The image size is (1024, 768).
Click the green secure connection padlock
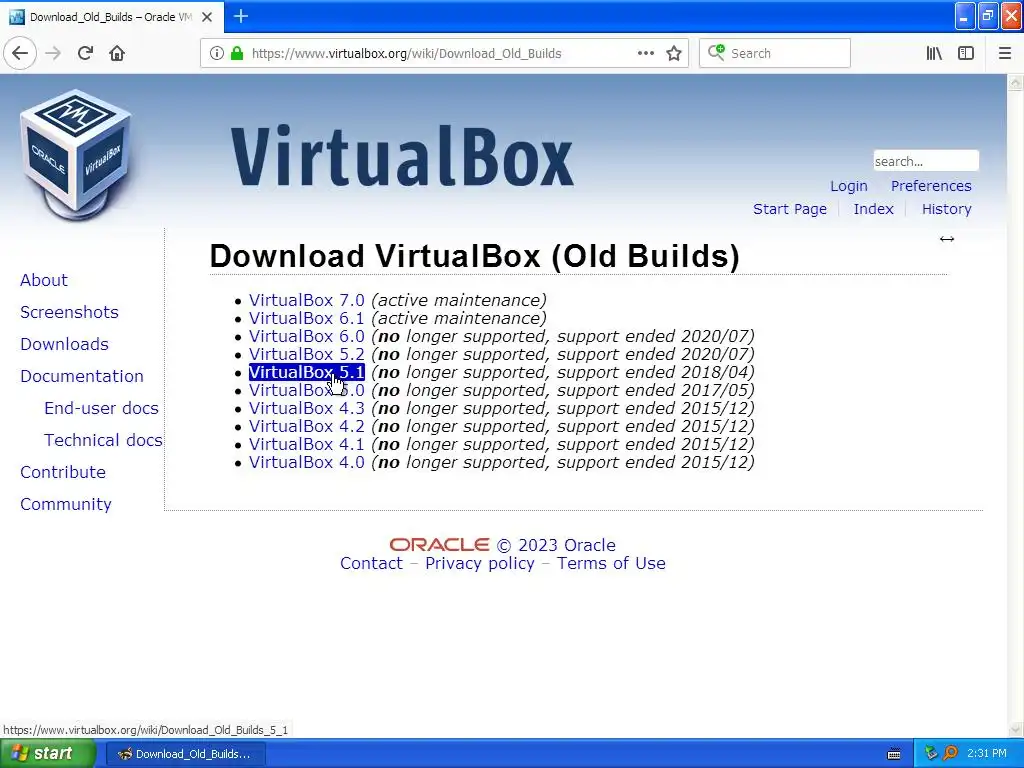point(237,53)
